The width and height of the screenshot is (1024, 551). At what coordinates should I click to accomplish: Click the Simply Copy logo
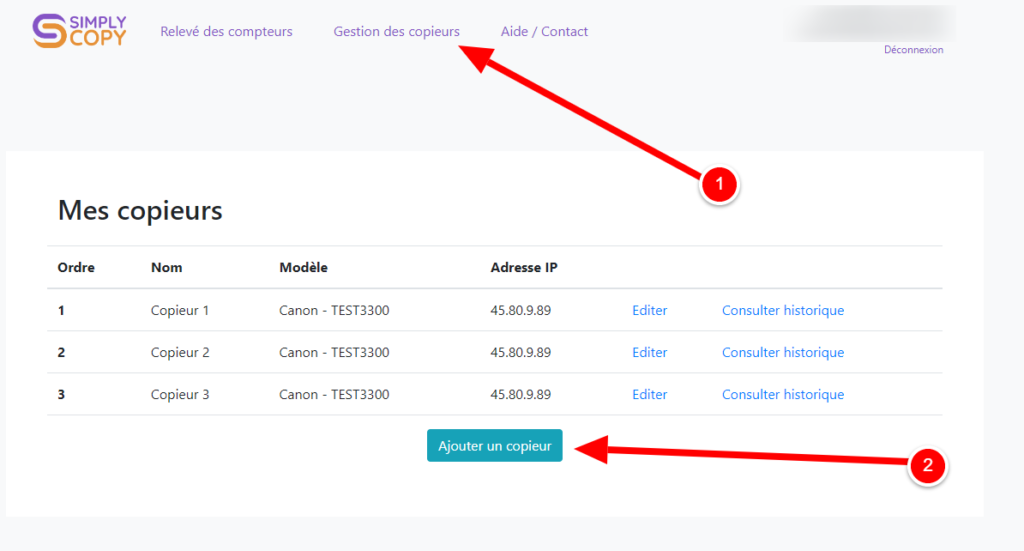pyautogui.click(x=79, y=31)
